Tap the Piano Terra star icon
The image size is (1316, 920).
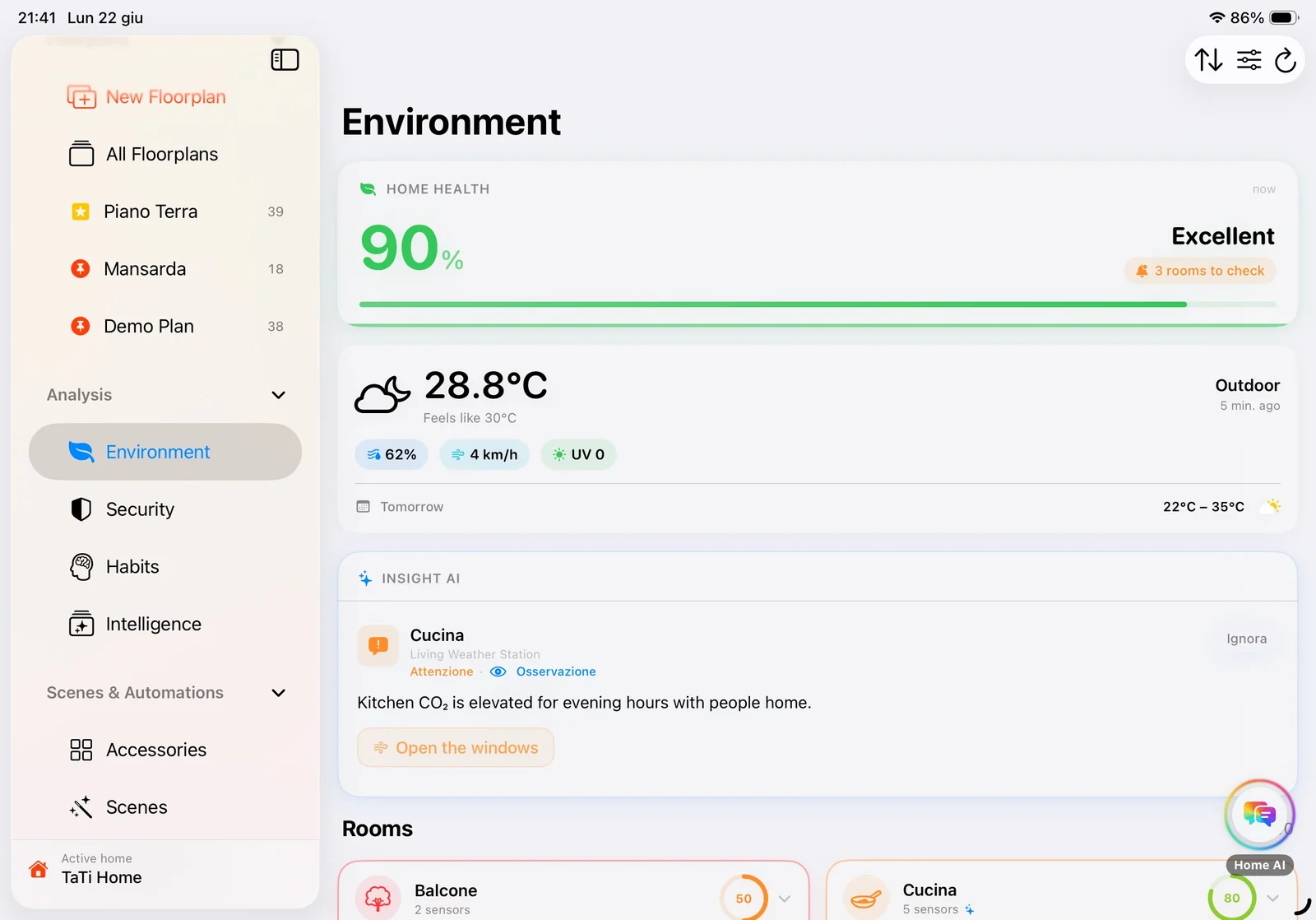(81, 211)
